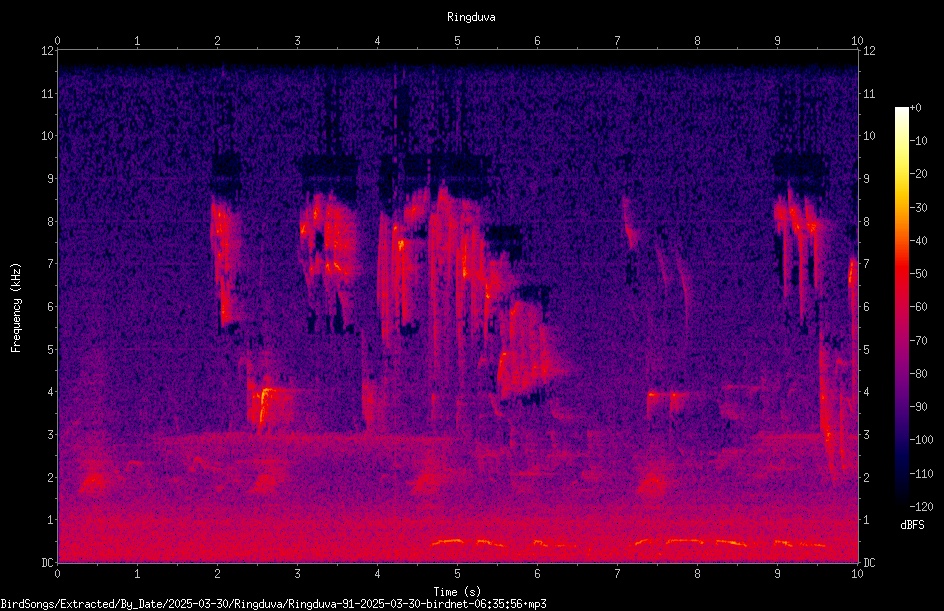944x611 pixels.
Task: Click the 2 kHz tick on the right frequency axis
Action: point(866,477)
